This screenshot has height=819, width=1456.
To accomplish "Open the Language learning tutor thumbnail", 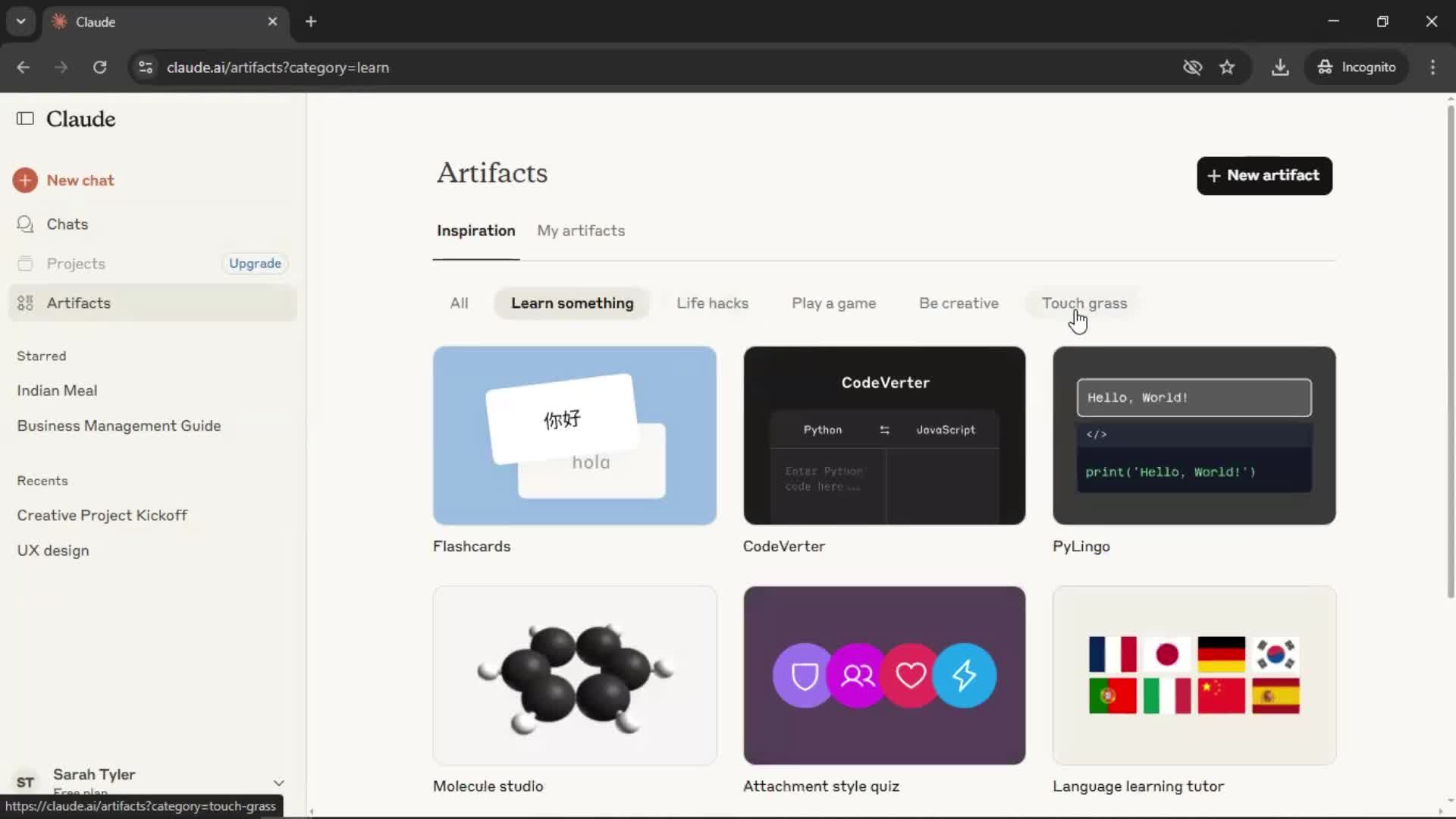I will pyautogui.click(x=1194, y=676).
